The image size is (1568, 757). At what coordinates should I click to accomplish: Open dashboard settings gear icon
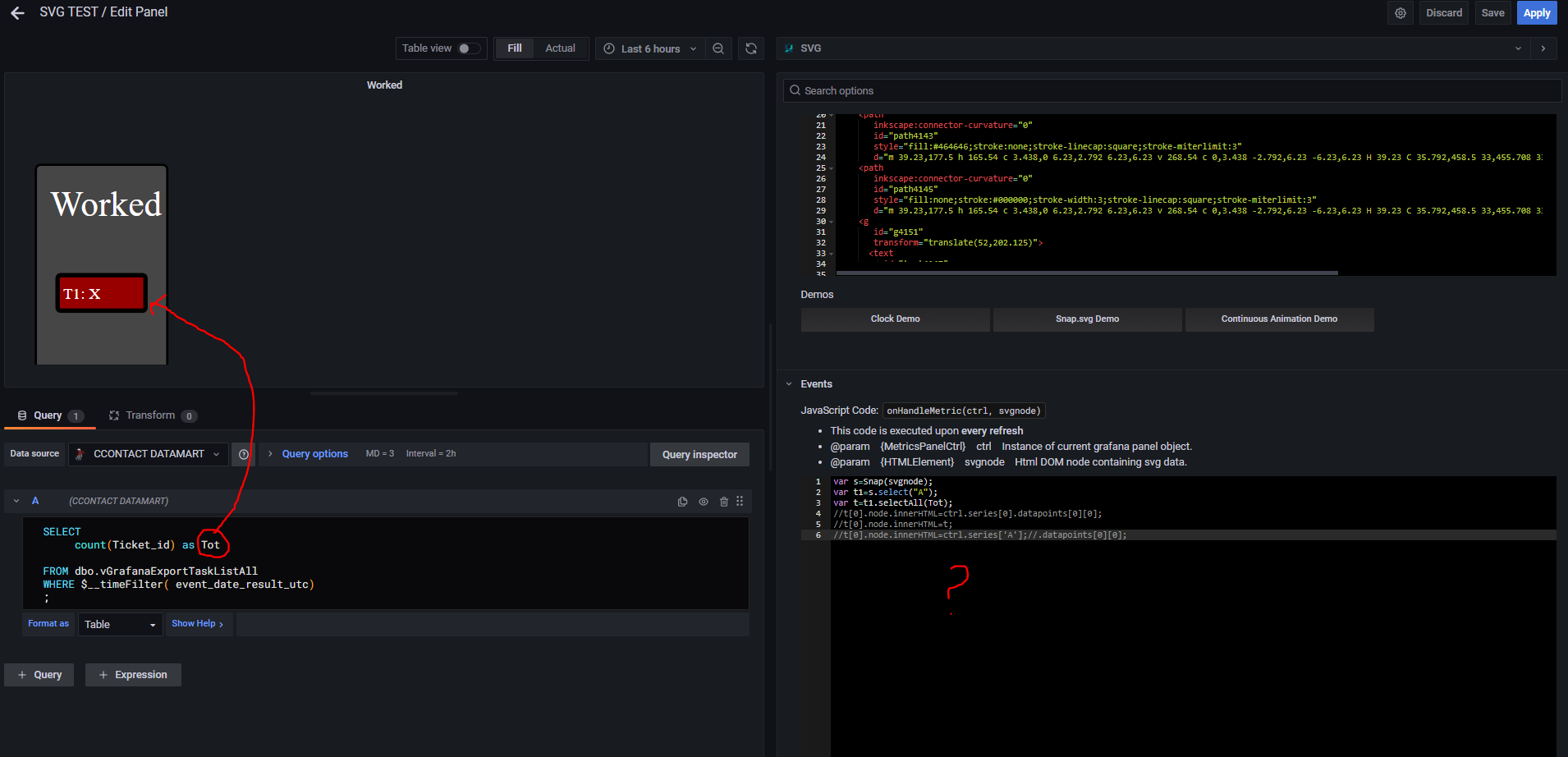click(x=1401, y=13)
